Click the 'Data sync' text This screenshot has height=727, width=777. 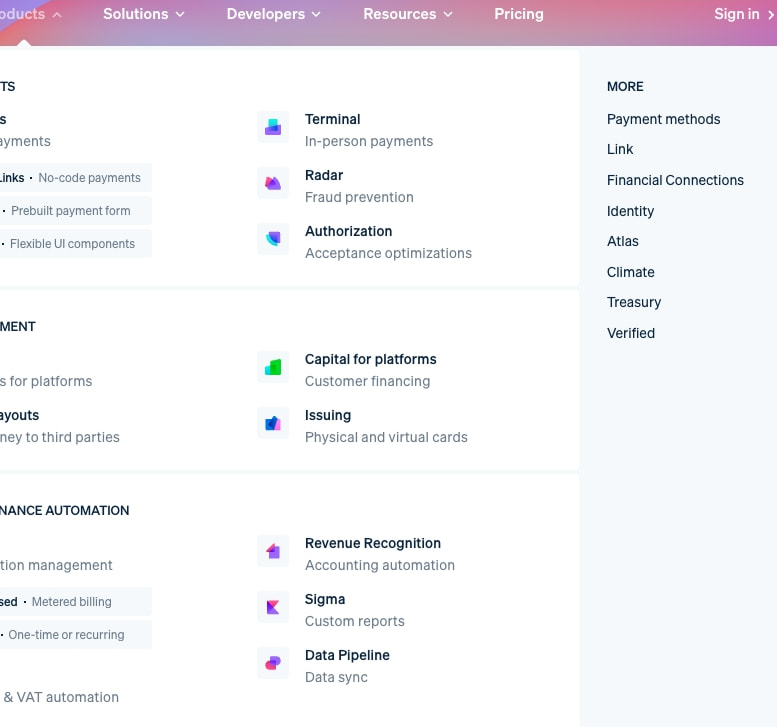pos(336,677)
